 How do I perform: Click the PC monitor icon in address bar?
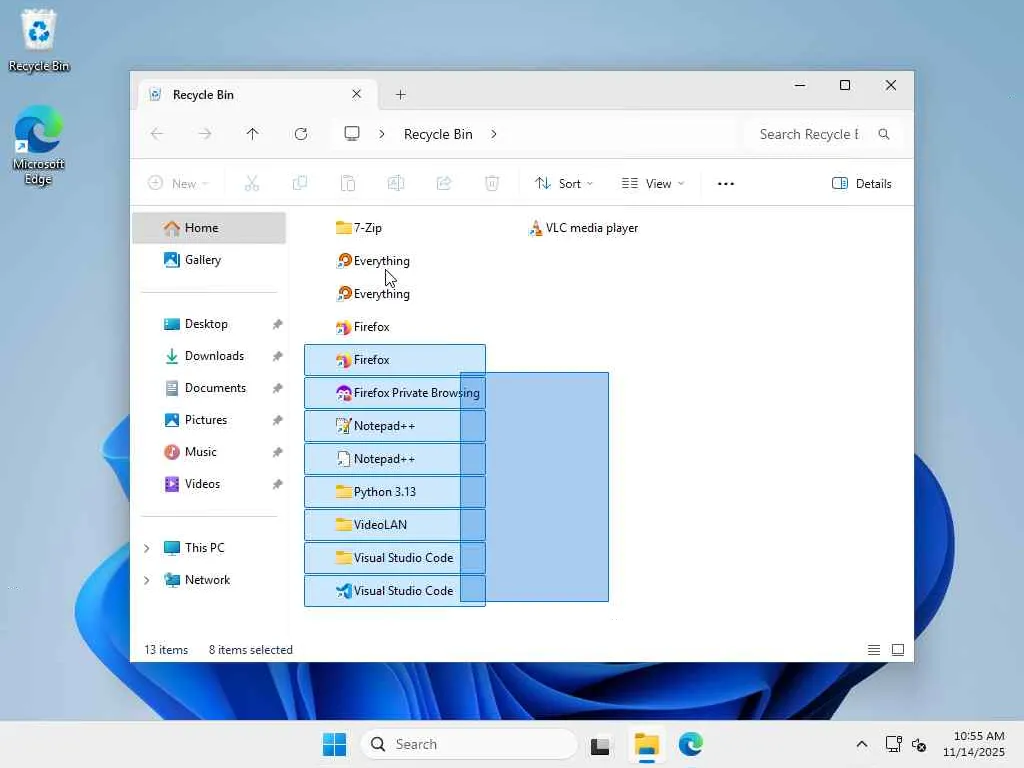[352, 134]
